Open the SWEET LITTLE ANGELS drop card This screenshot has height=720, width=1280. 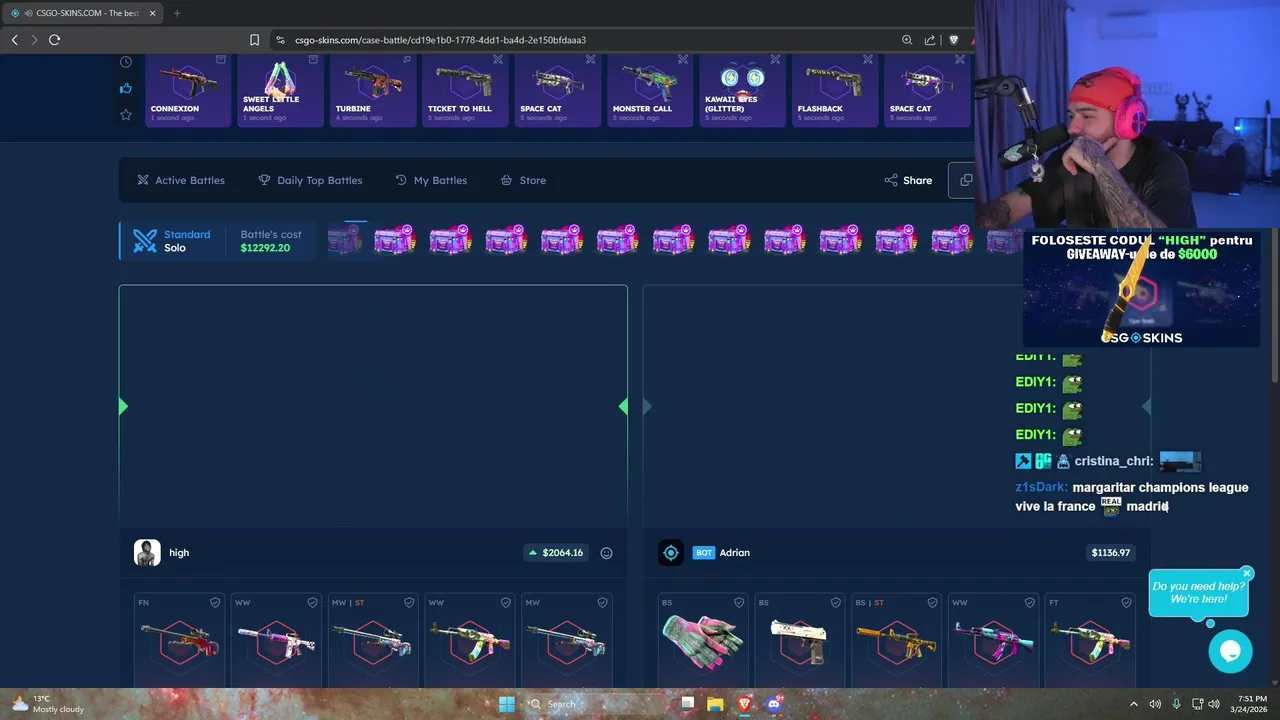(280, 90)
